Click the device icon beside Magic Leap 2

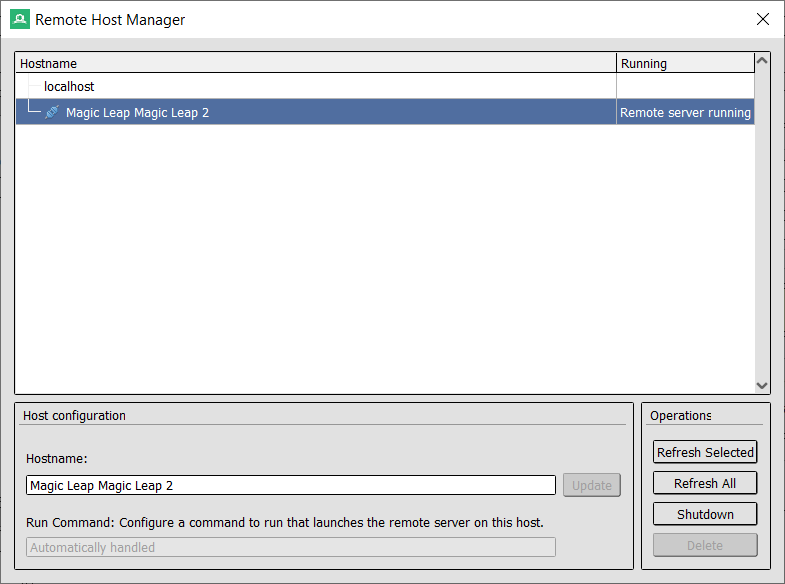coord(52,113)
